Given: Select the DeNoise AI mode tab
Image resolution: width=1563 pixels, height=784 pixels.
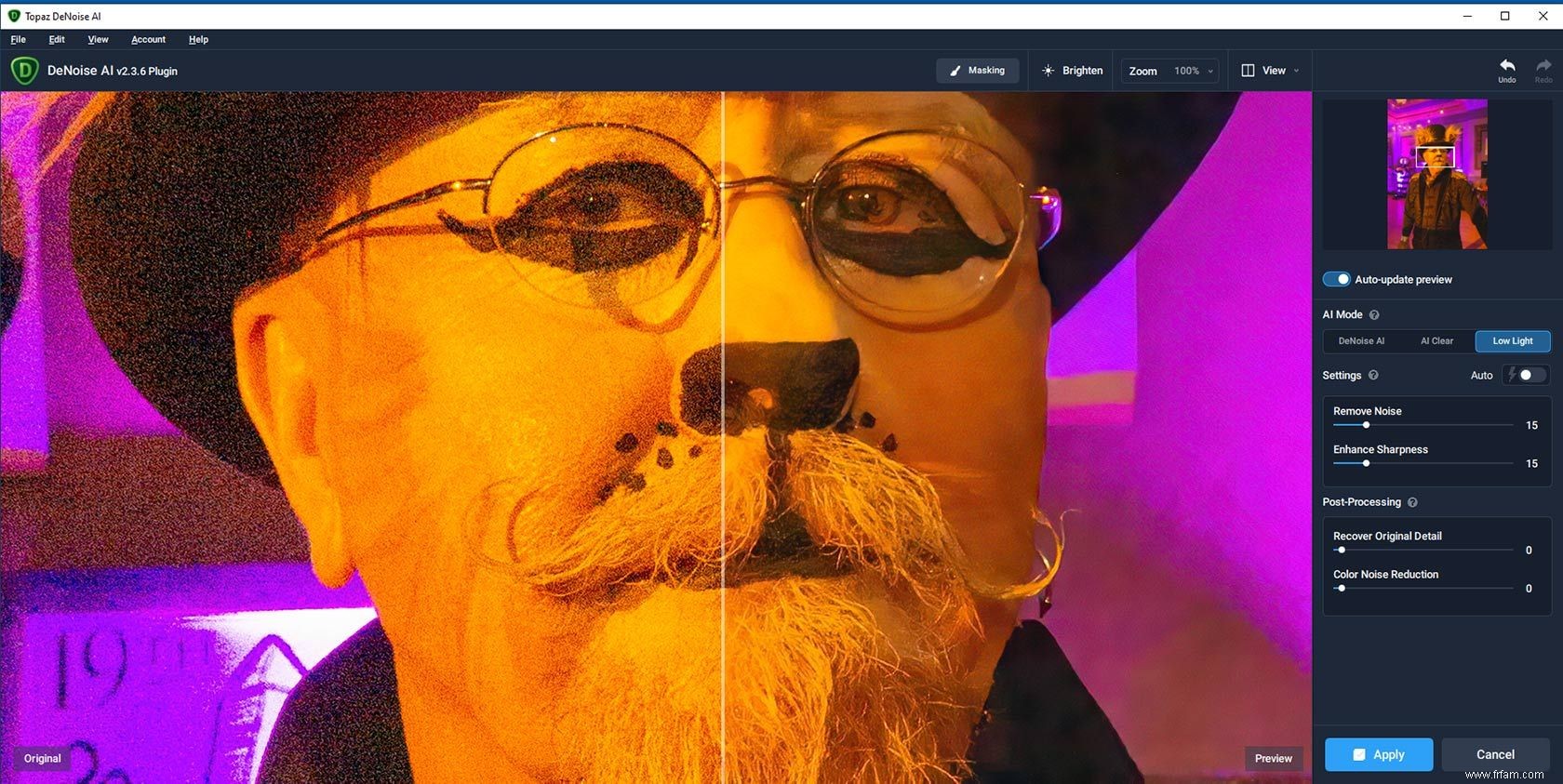Looking at the screenshot, I should click(x=1361, y=341).
